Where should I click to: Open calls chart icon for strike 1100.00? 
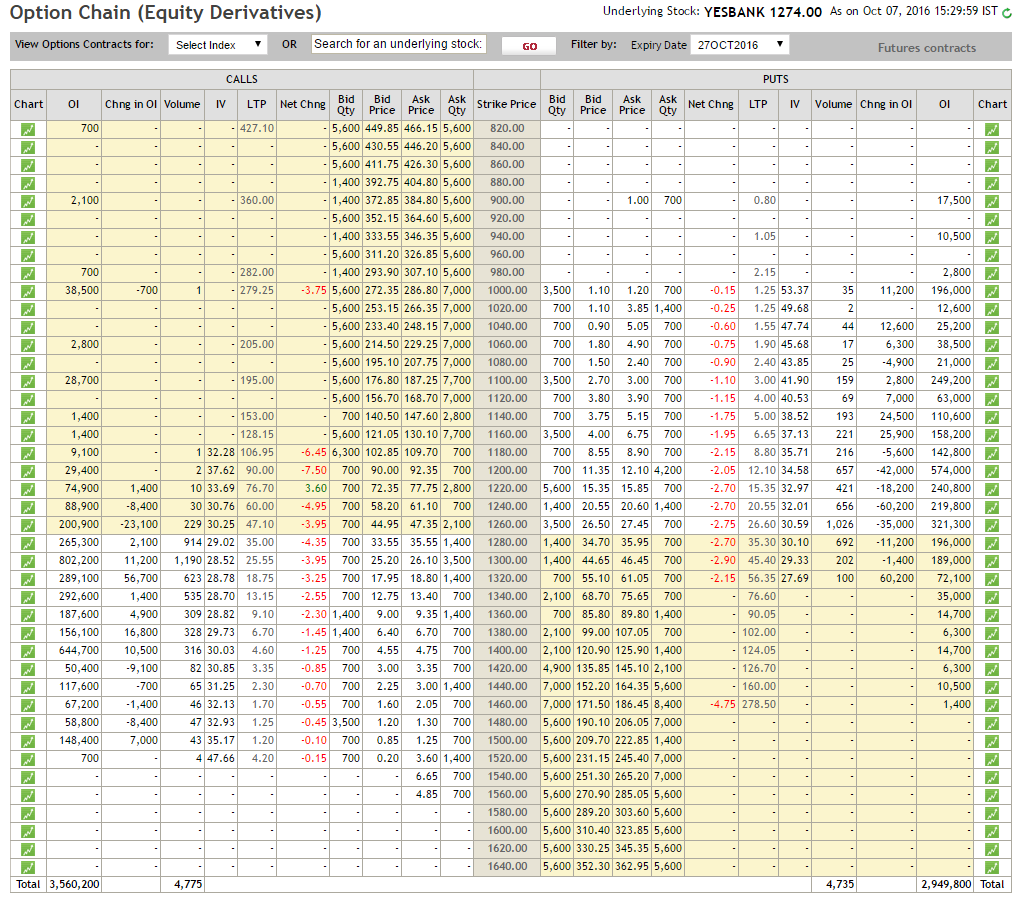28,381
